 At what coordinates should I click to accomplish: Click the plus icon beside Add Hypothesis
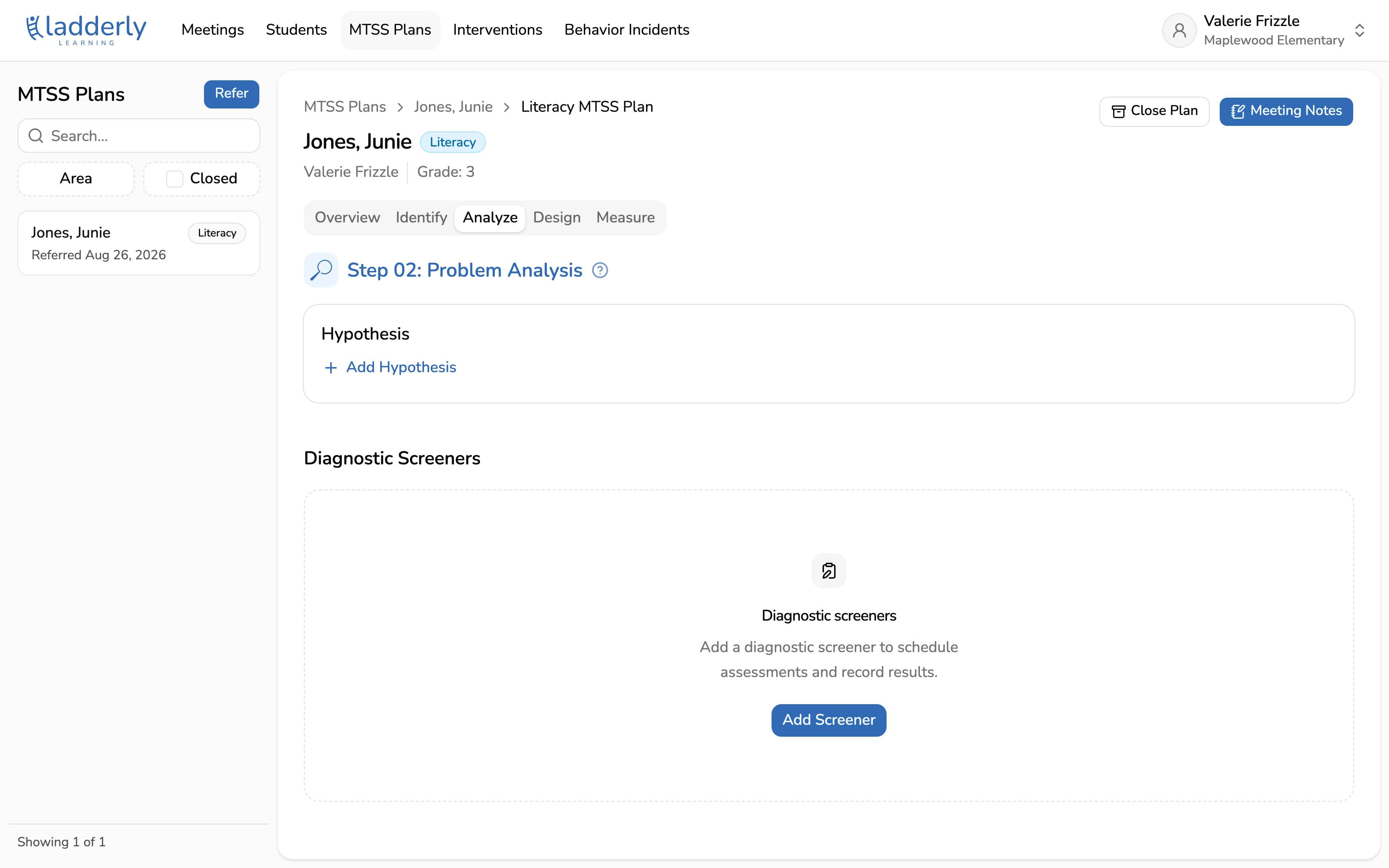(331, 367)
